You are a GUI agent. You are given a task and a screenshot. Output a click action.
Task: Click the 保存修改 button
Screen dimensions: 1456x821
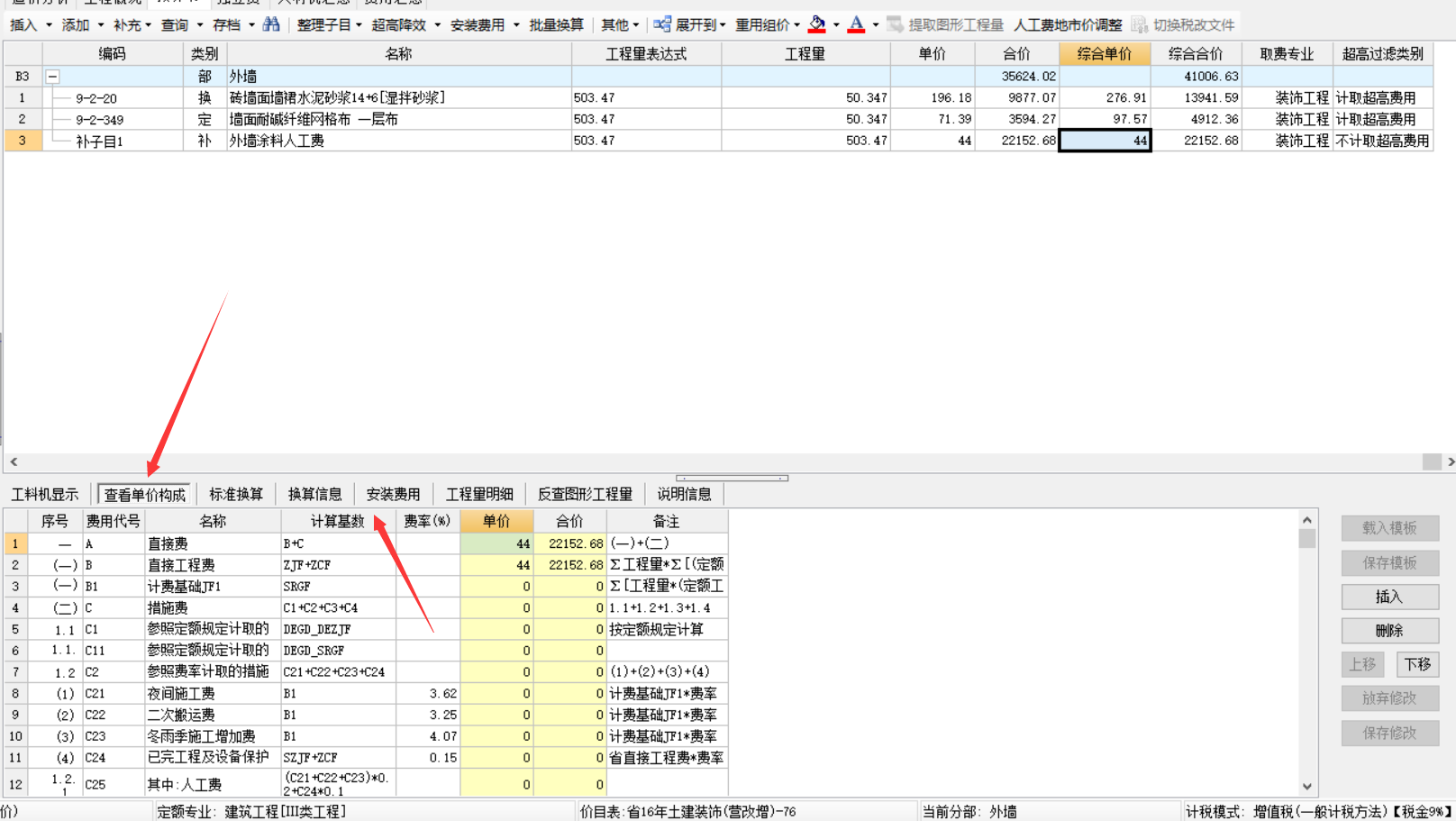point(1389,733)
